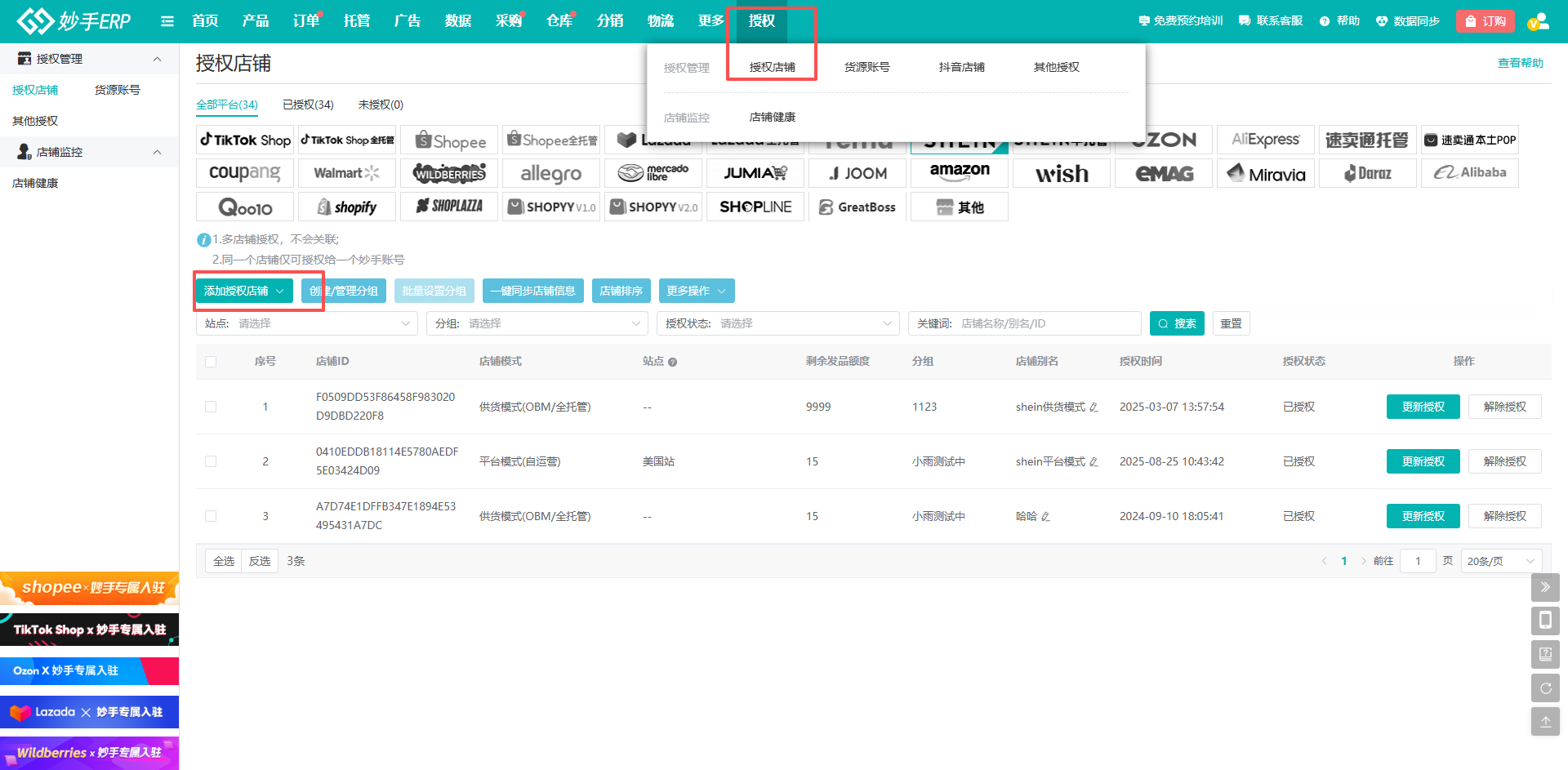Image resolution: width=1568 pixels, height=770 pixels.
Task: Toggle the select-all header checkbox
Action: [211, 362]
